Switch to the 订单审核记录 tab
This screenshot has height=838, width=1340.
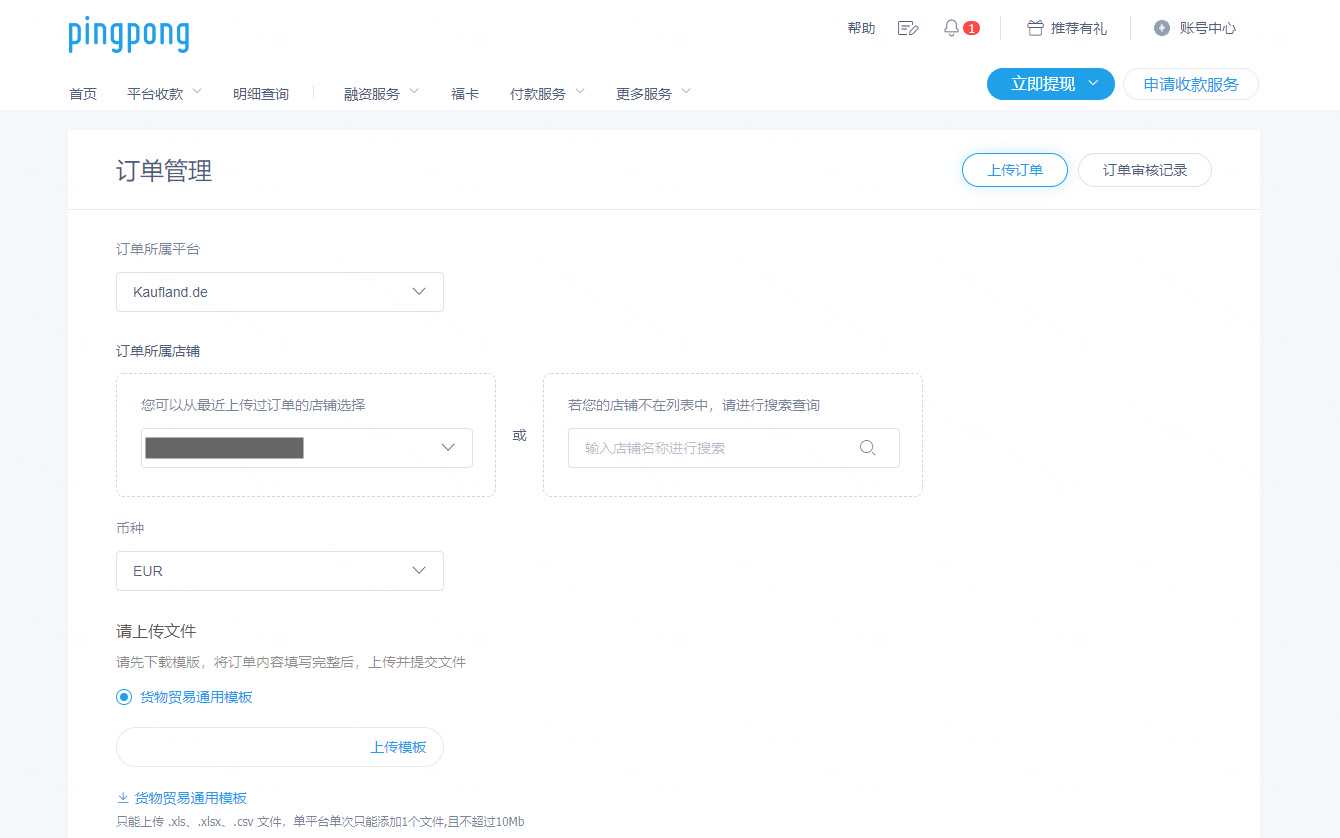(x=1145, y=170)
